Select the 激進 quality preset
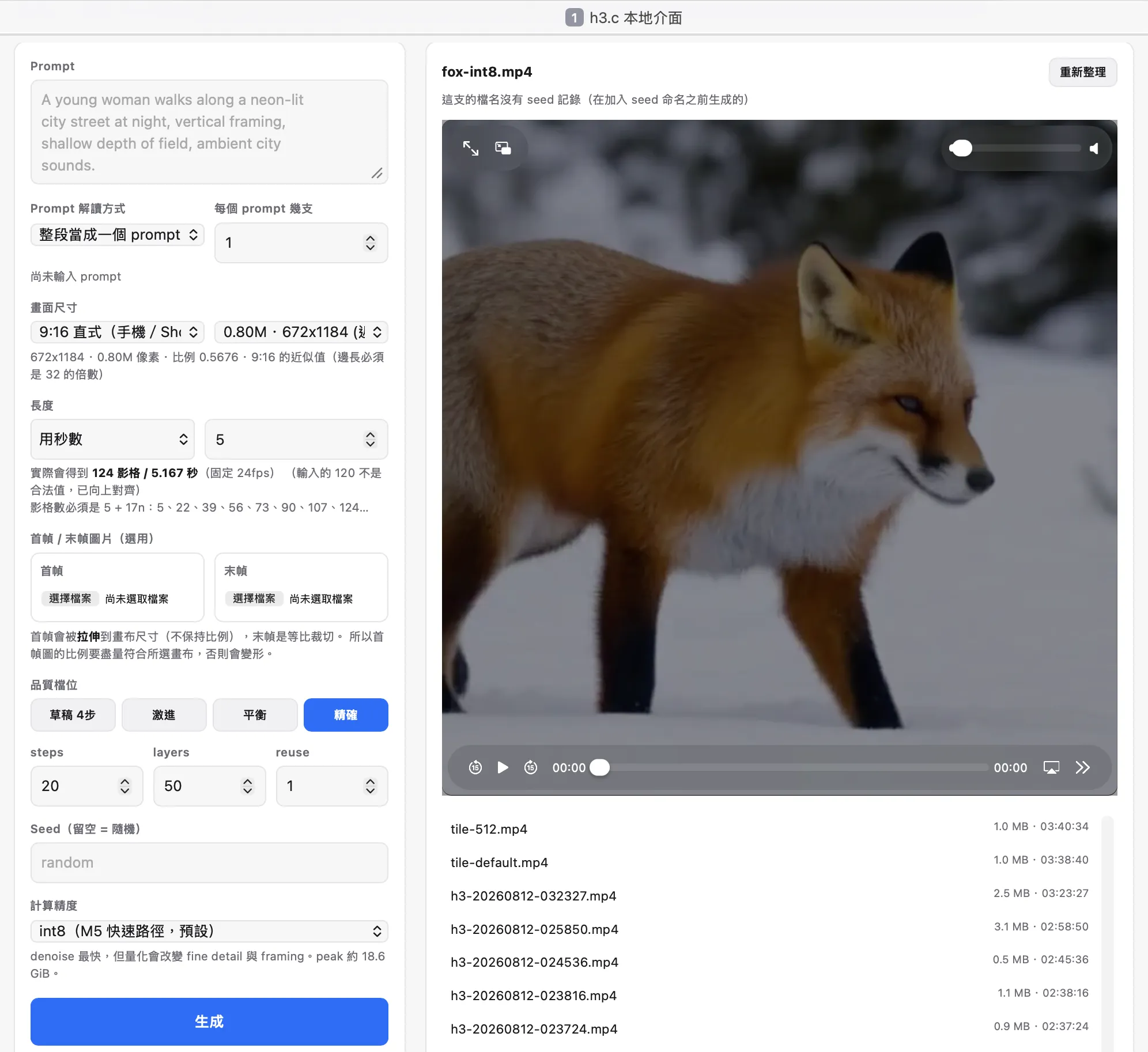The width and height of the screenshot is (1148, 1052). tap(164, 715)
